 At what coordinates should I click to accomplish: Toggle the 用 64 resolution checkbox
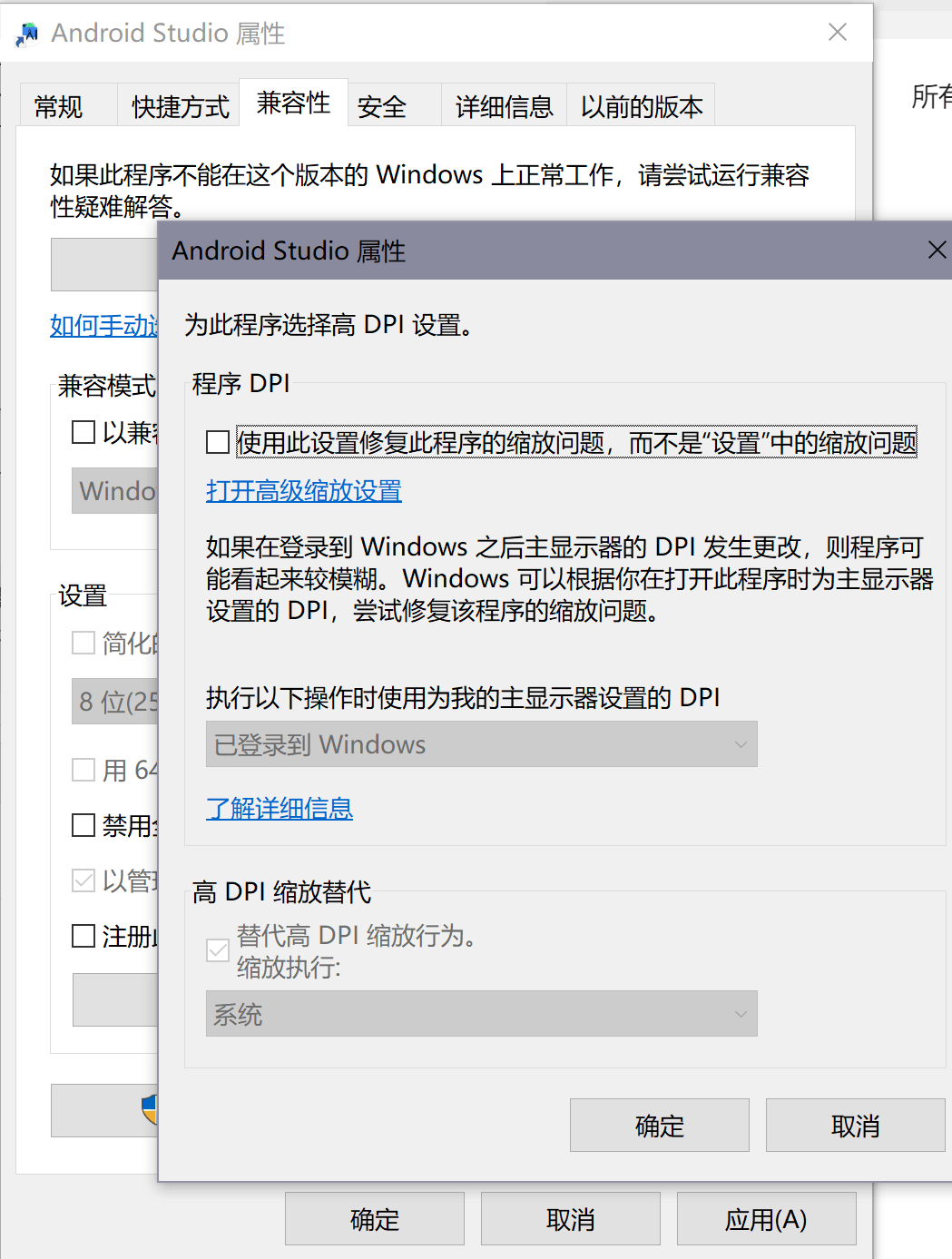(x=83, y=770)
